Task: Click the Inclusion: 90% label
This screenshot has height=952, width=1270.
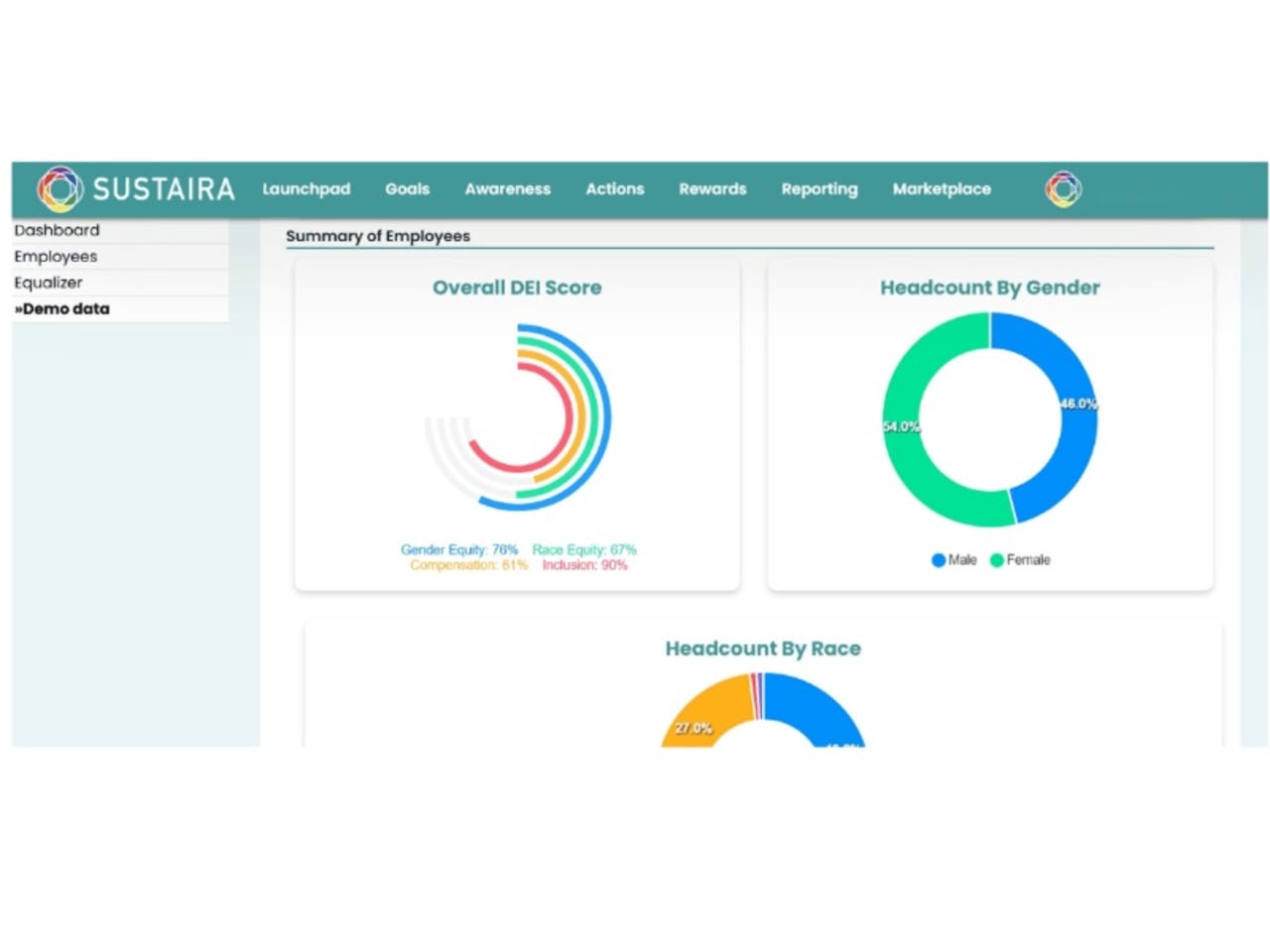Action: tap(584, 565)
